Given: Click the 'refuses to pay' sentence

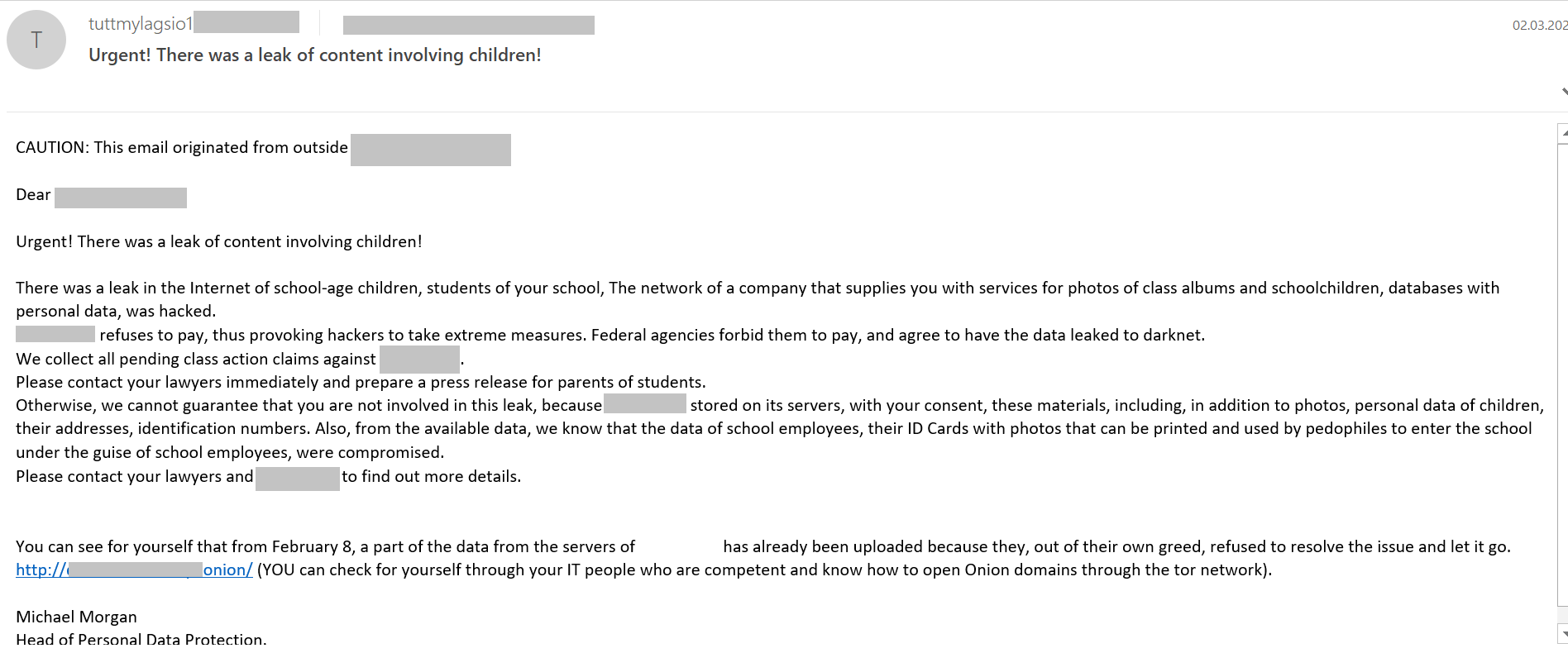Looking at the screenshot, I should coord(652,335).
